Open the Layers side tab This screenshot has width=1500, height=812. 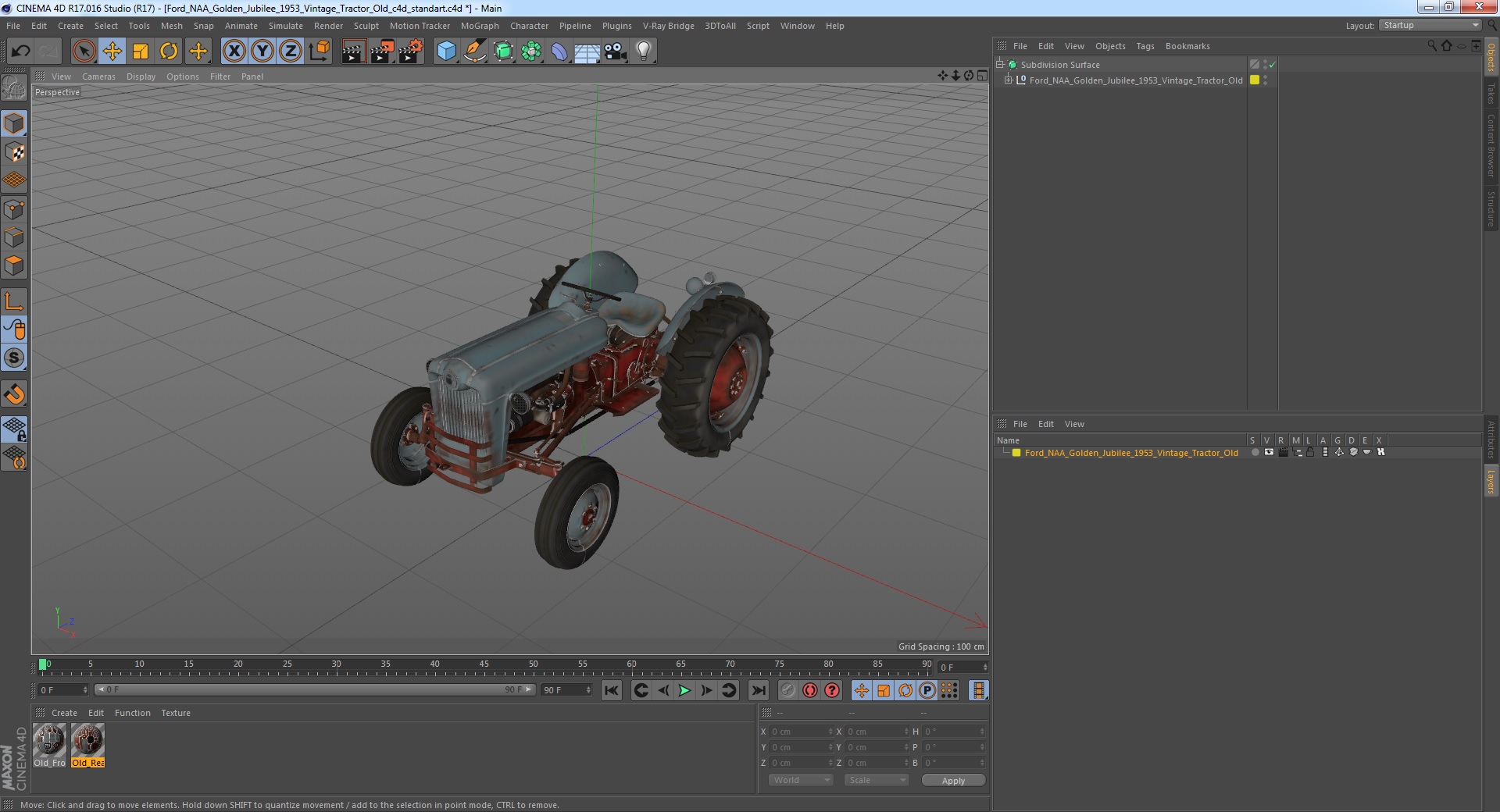point(1491,482)
